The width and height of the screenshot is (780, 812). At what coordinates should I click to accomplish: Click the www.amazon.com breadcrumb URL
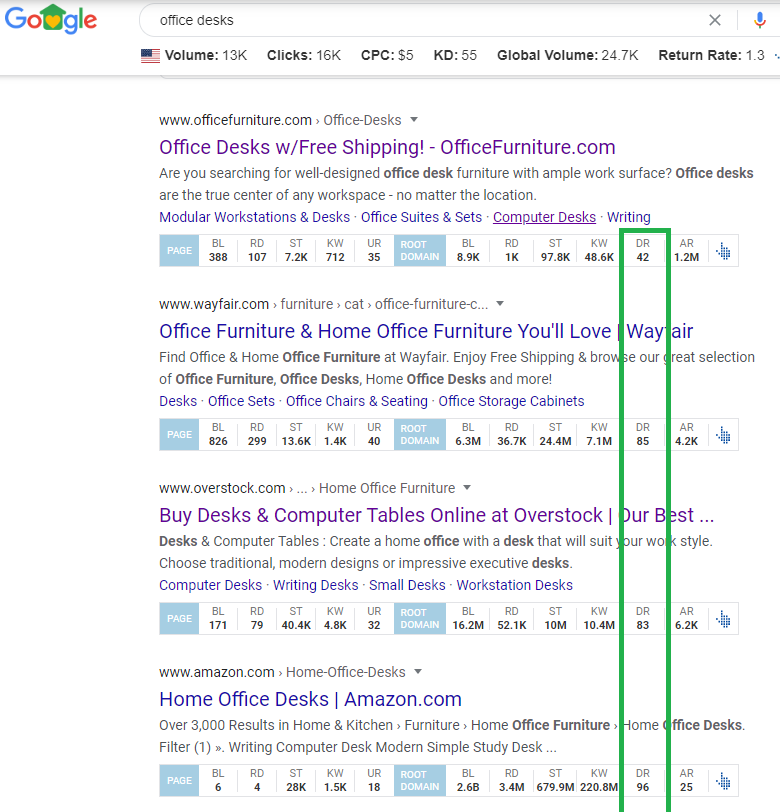tap(216, 672)
